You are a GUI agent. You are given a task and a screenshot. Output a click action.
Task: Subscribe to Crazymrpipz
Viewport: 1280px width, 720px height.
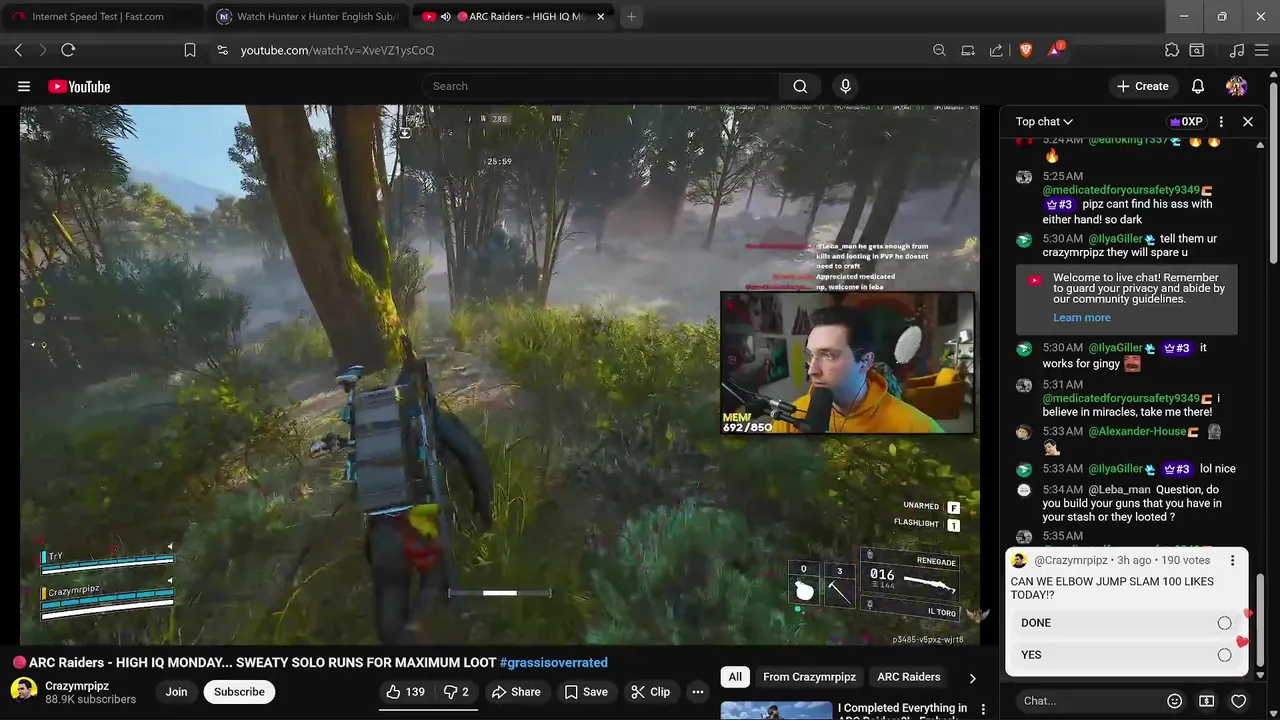click(x=239, y=692)
